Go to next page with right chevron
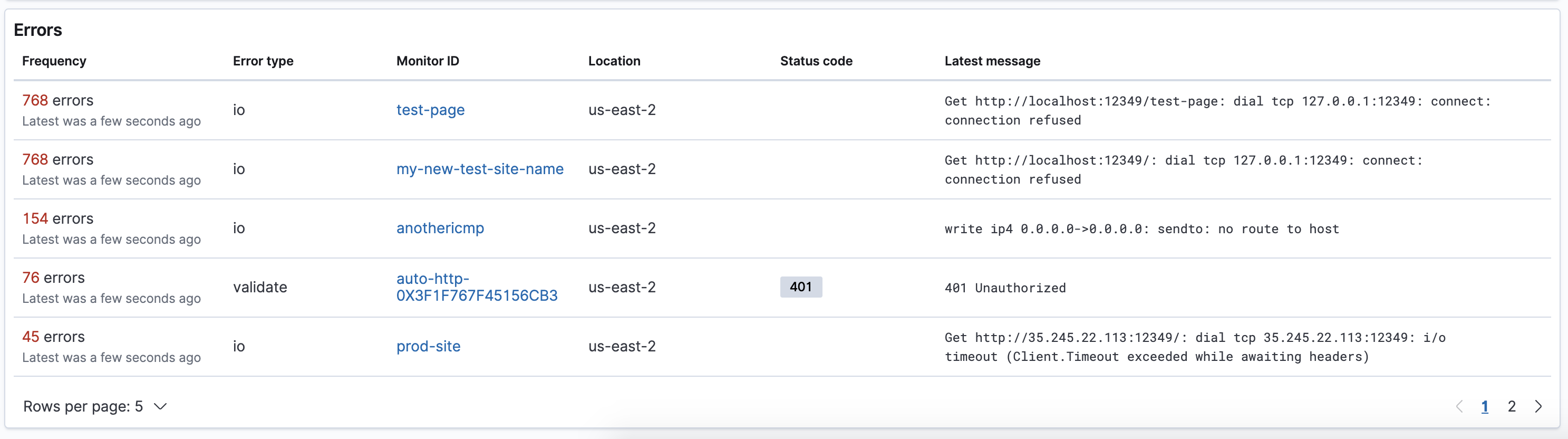This screenshot has width=1568, height=439. pyautogui.click(x=1538, y=406)
